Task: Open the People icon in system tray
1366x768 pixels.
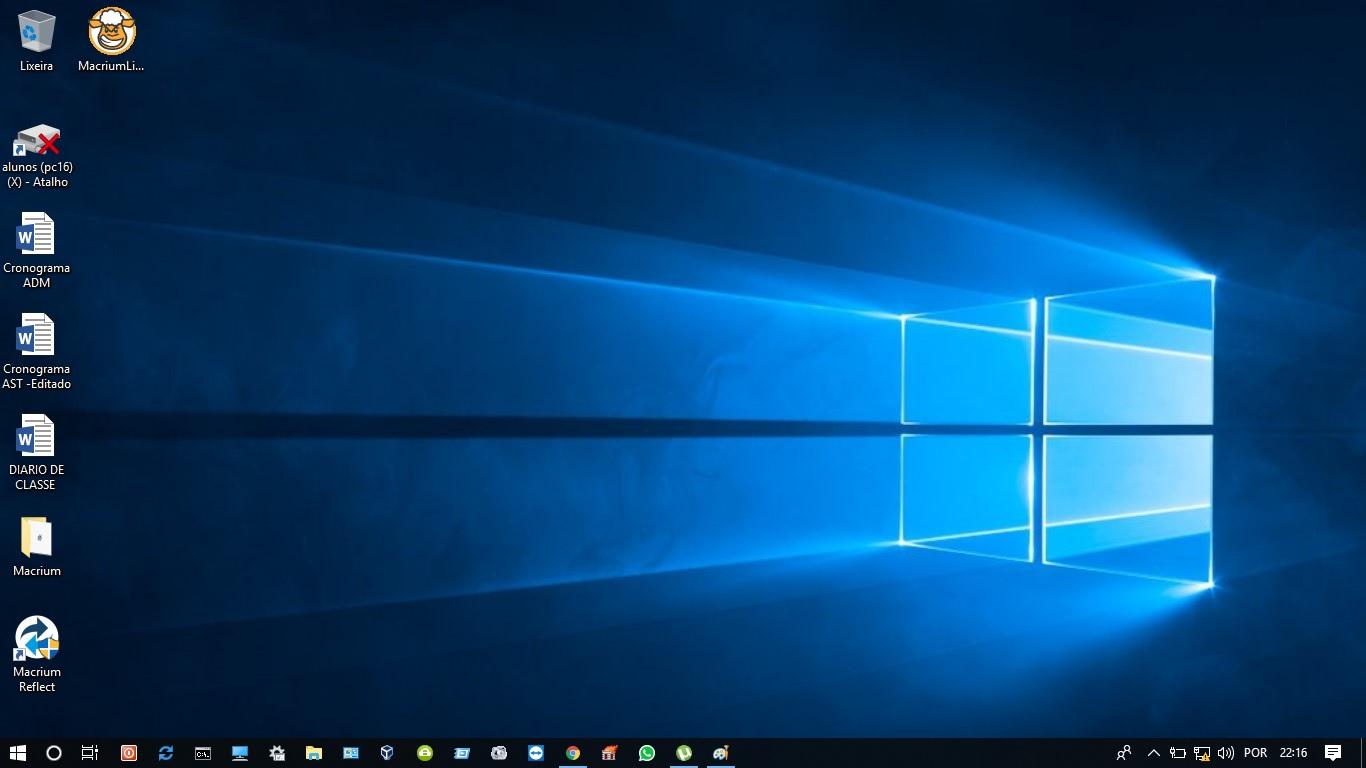Action: (x=1124, y=753)
